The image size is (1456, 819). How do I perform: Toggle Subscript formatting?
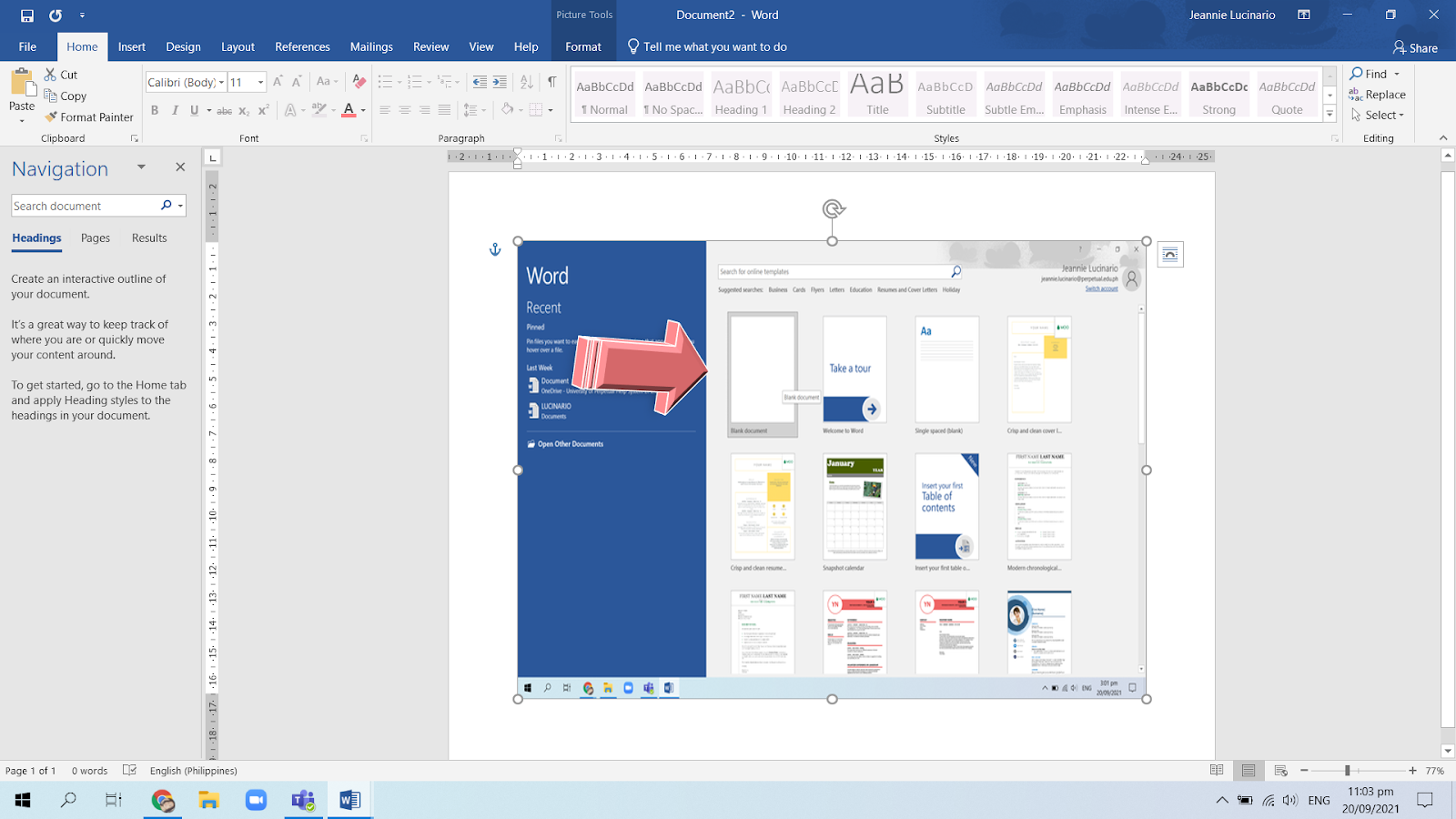[244, 110]
